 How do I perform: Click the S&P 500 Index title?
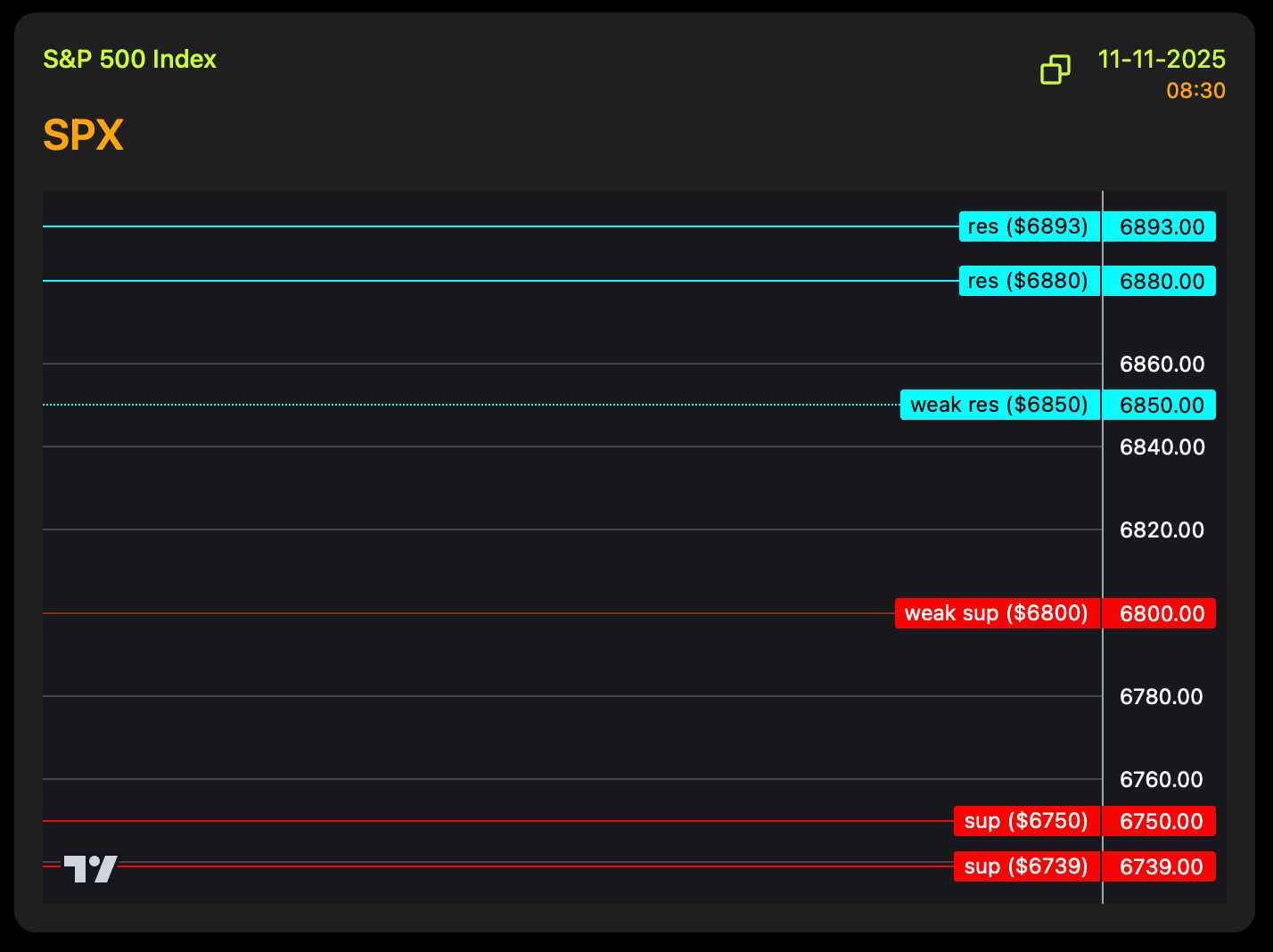130,60
